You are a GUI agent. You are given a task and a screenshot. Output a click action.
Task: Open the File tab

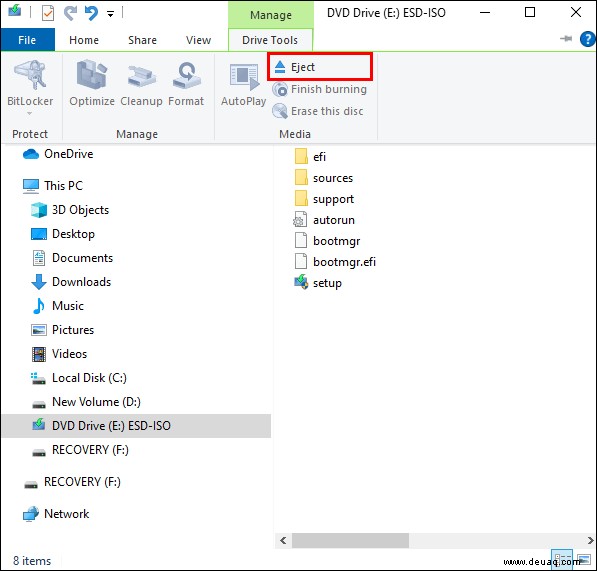[x=27, y=40]
